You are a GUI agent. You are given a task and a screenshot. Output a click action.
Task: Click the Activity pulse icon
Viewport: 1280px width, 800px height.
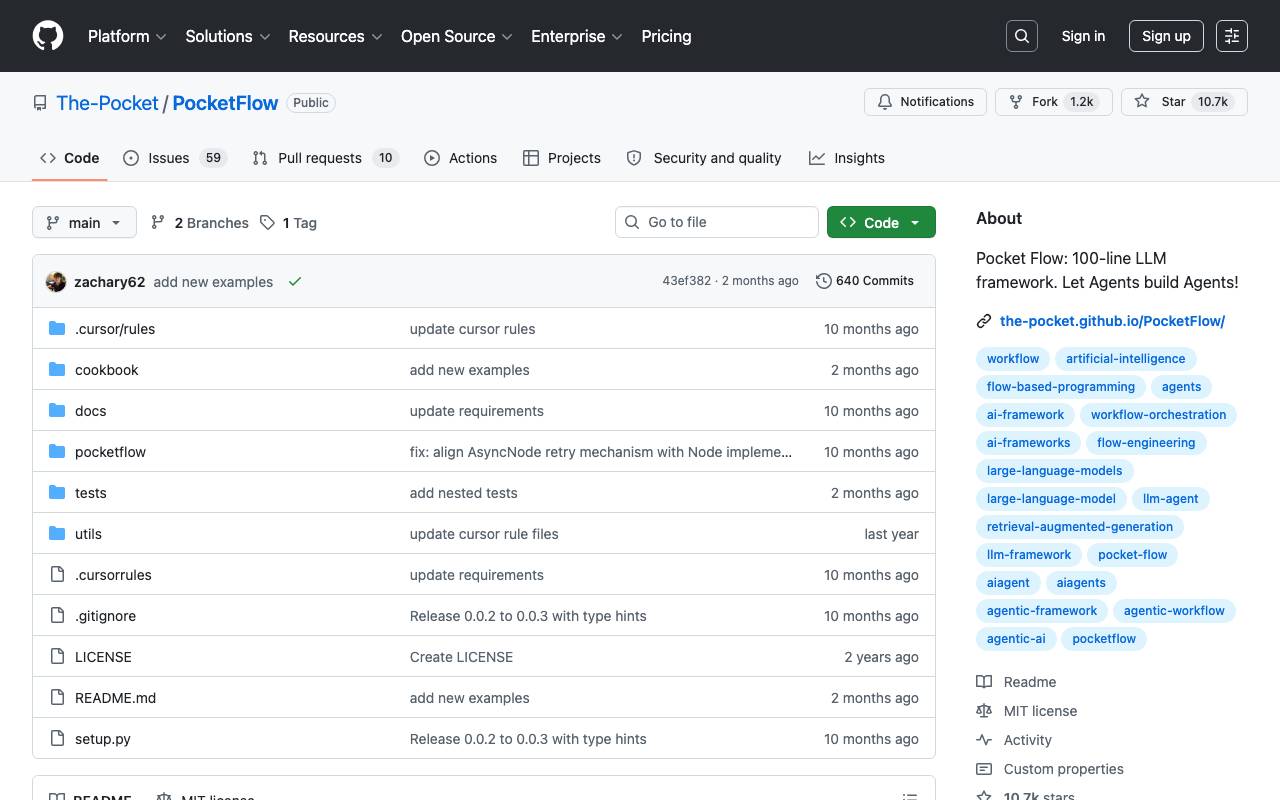[x=984, y=740]
